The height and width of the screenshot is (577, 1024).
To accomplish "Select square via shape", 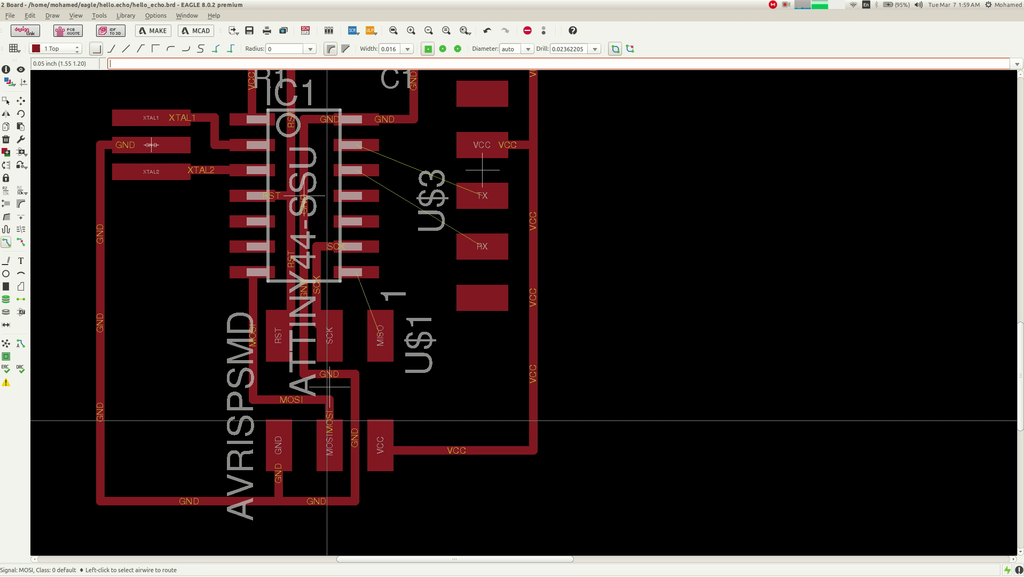I will [427, 49].
